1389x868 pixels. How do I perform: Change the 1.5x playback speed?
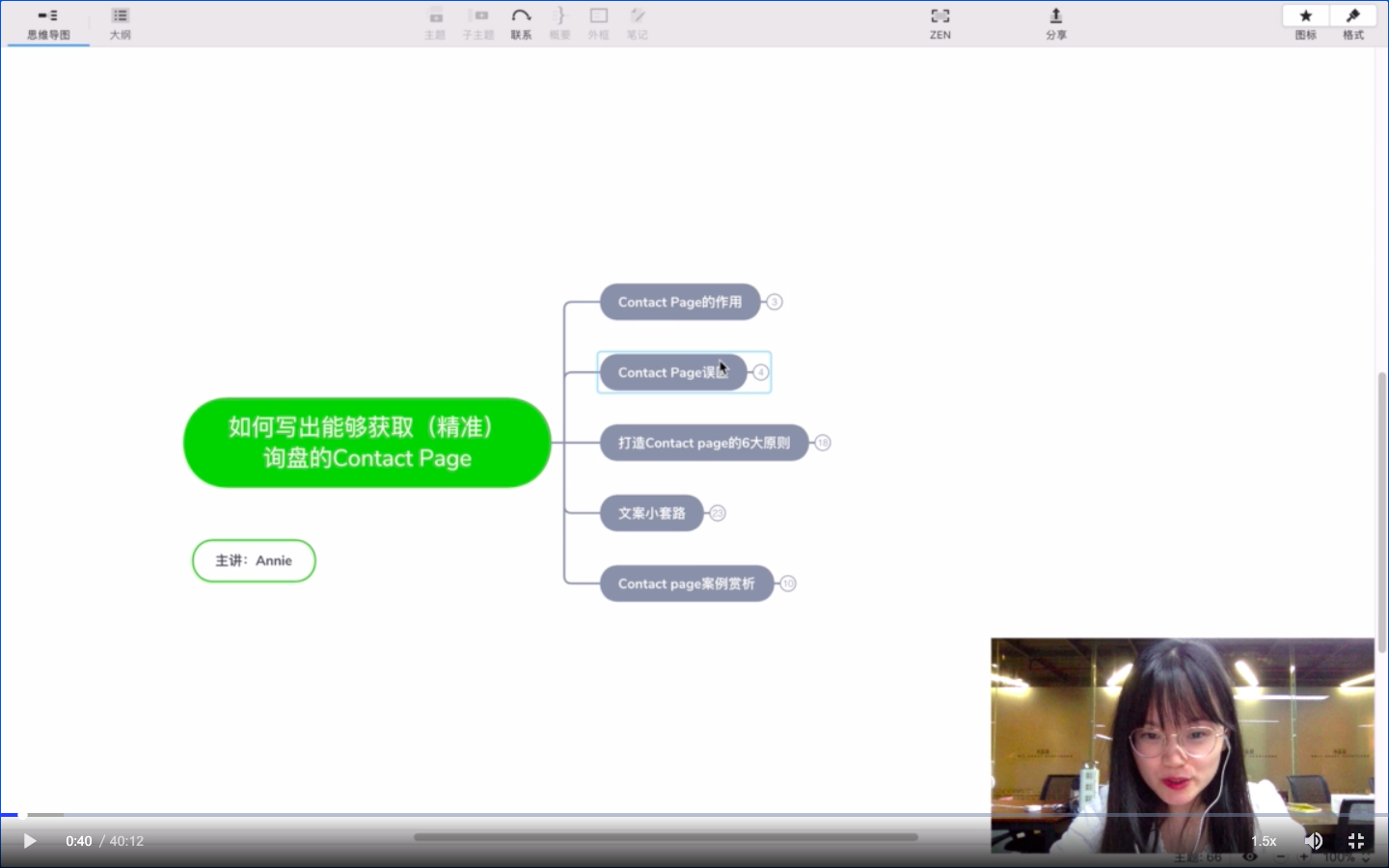(x=1264, y=841)
